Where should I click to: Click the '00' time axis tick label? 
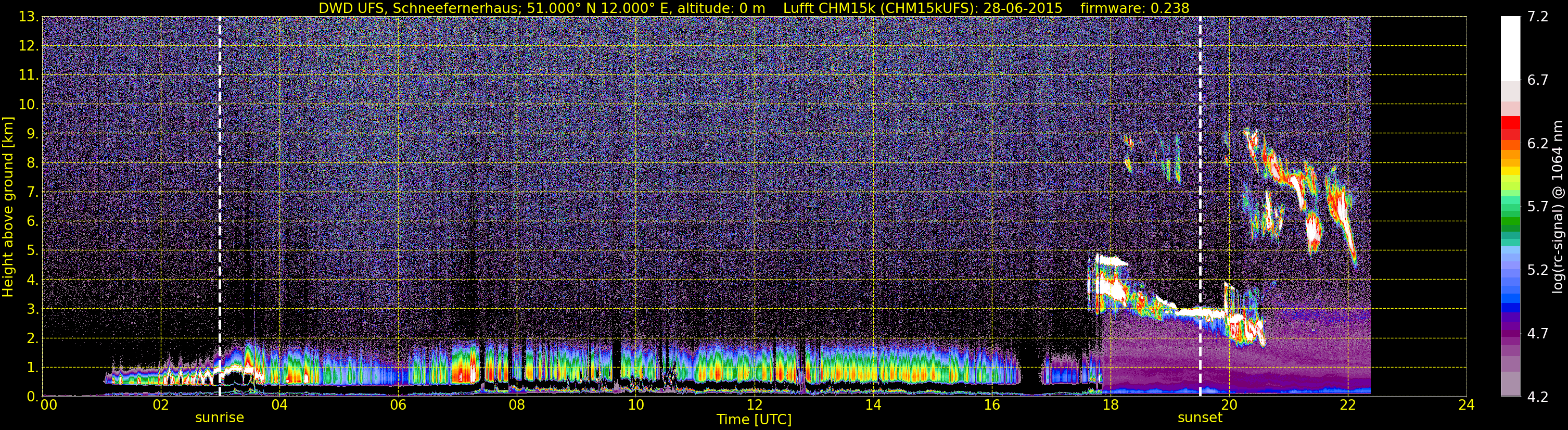point(48,406)
